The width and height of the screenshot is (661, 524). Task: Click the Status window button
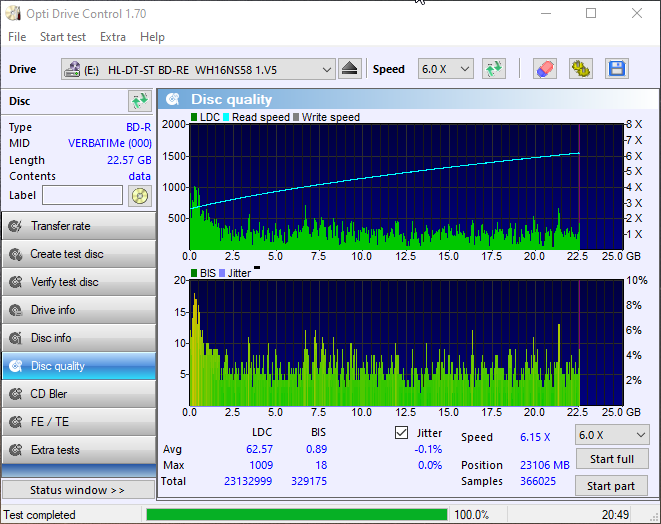[78, 490]
